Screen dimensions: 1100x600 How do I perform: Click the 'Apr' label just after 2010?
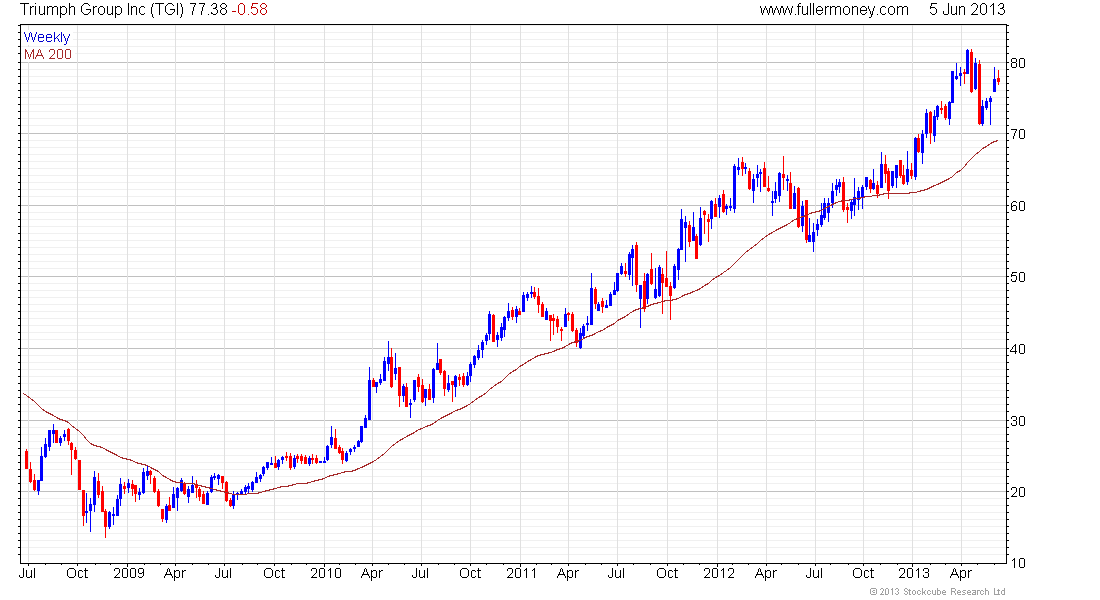(x=372, y=573)
